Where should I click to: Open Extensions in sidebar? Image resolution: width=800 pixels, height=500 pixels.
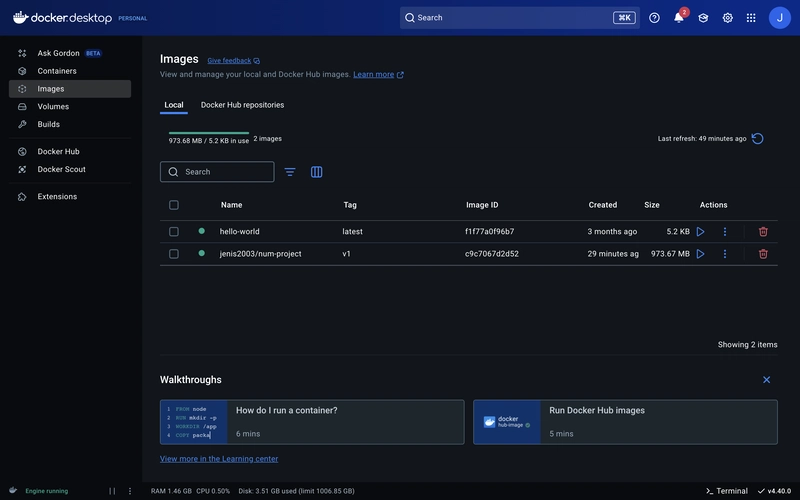(x=70, y=196)
